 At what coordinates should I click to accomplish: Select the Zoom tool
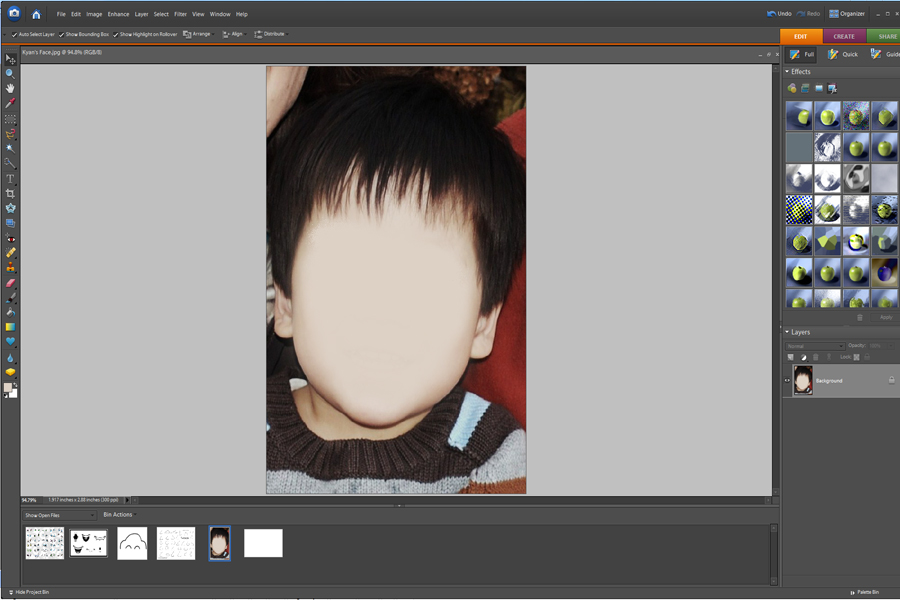tap(10, 73)
